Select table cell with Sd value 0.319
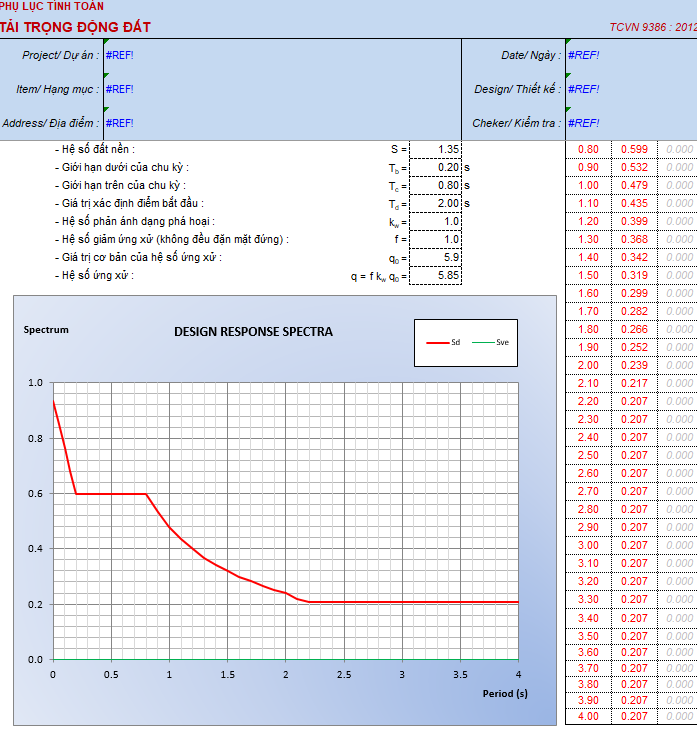Screen dimensions: 697x729 click(634, 276)
